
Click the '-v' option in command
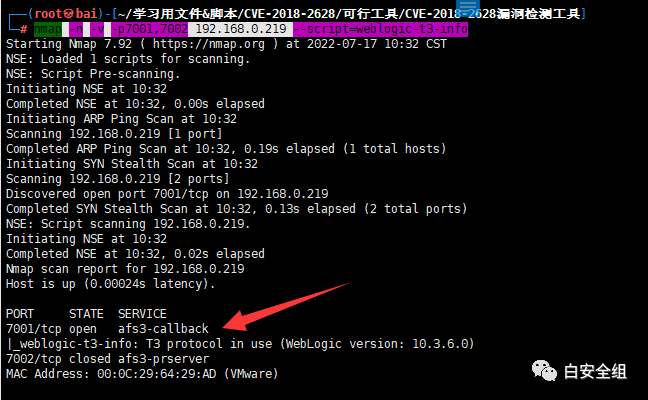[x=97, y=29]
